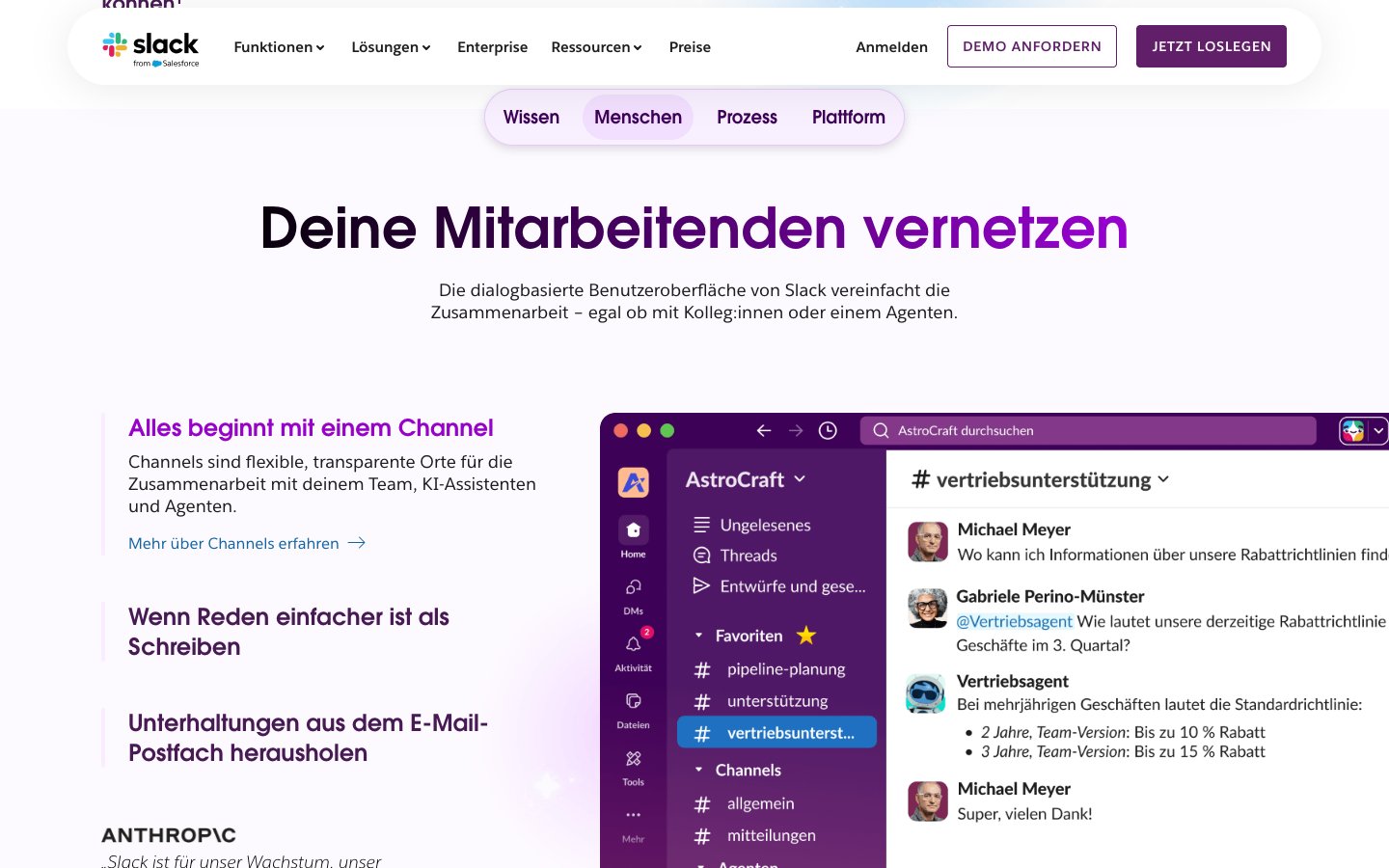This screenshot has width=1389, height=868.
Task: Click the history clock icon
Action: point(828,431)
